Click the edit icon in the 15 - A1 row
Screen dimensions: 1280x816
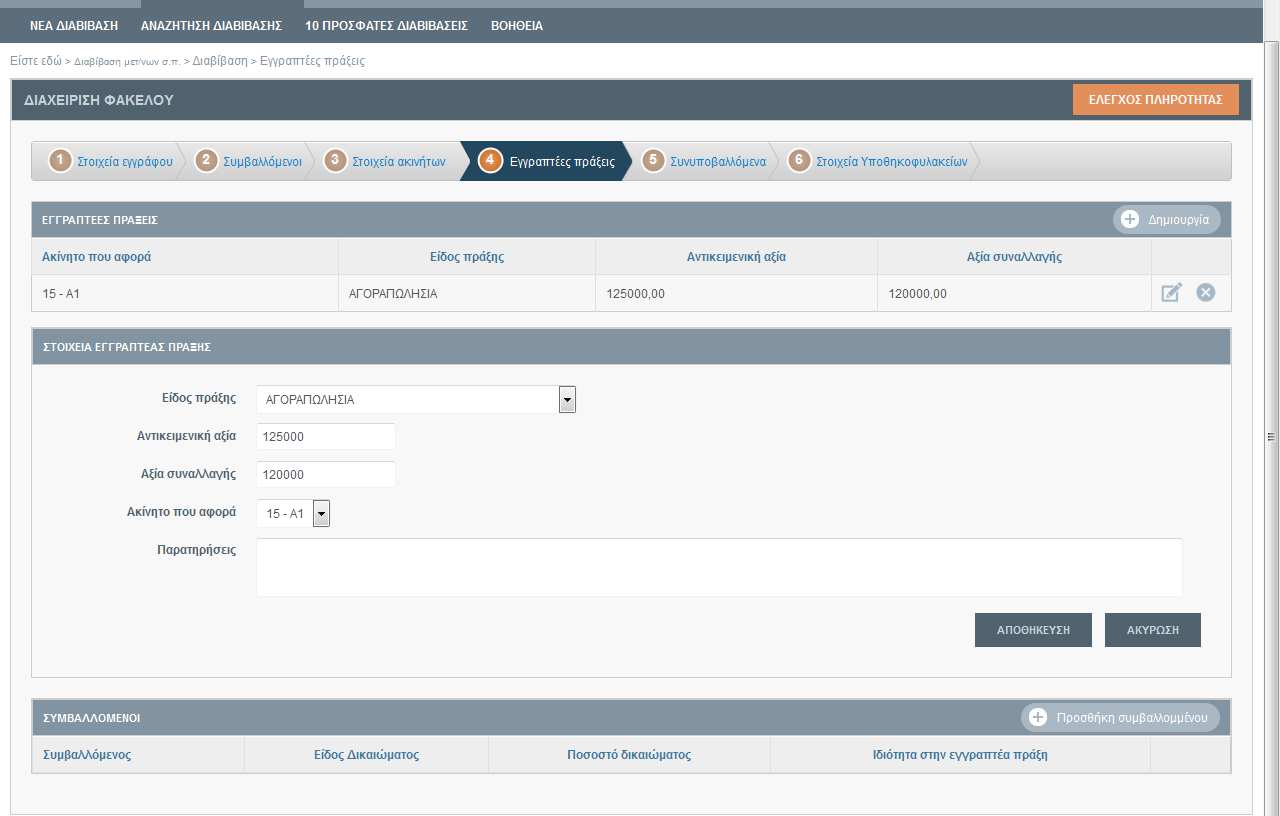click(x=1171, y=293)
